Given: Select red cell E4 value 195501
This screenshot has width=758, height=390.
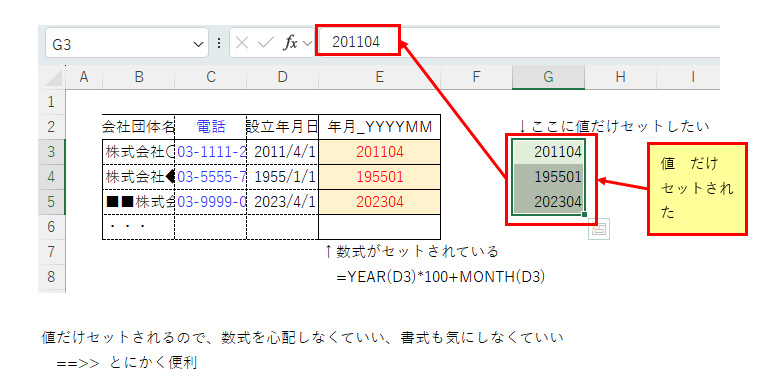Looking at the screenshot, I should coord(379,177).
